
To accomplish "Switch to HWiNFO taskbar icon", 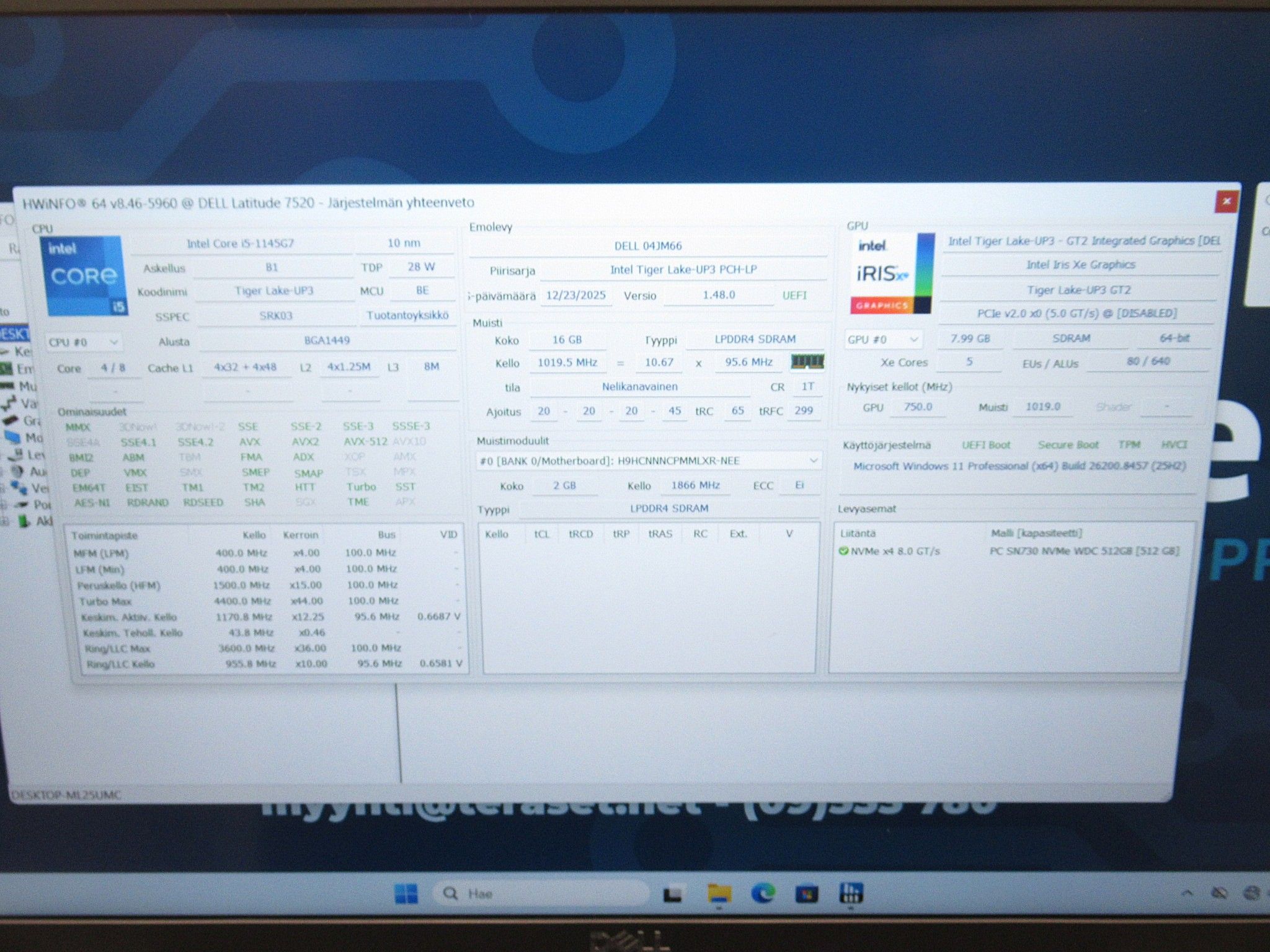I will pos(850,893).
